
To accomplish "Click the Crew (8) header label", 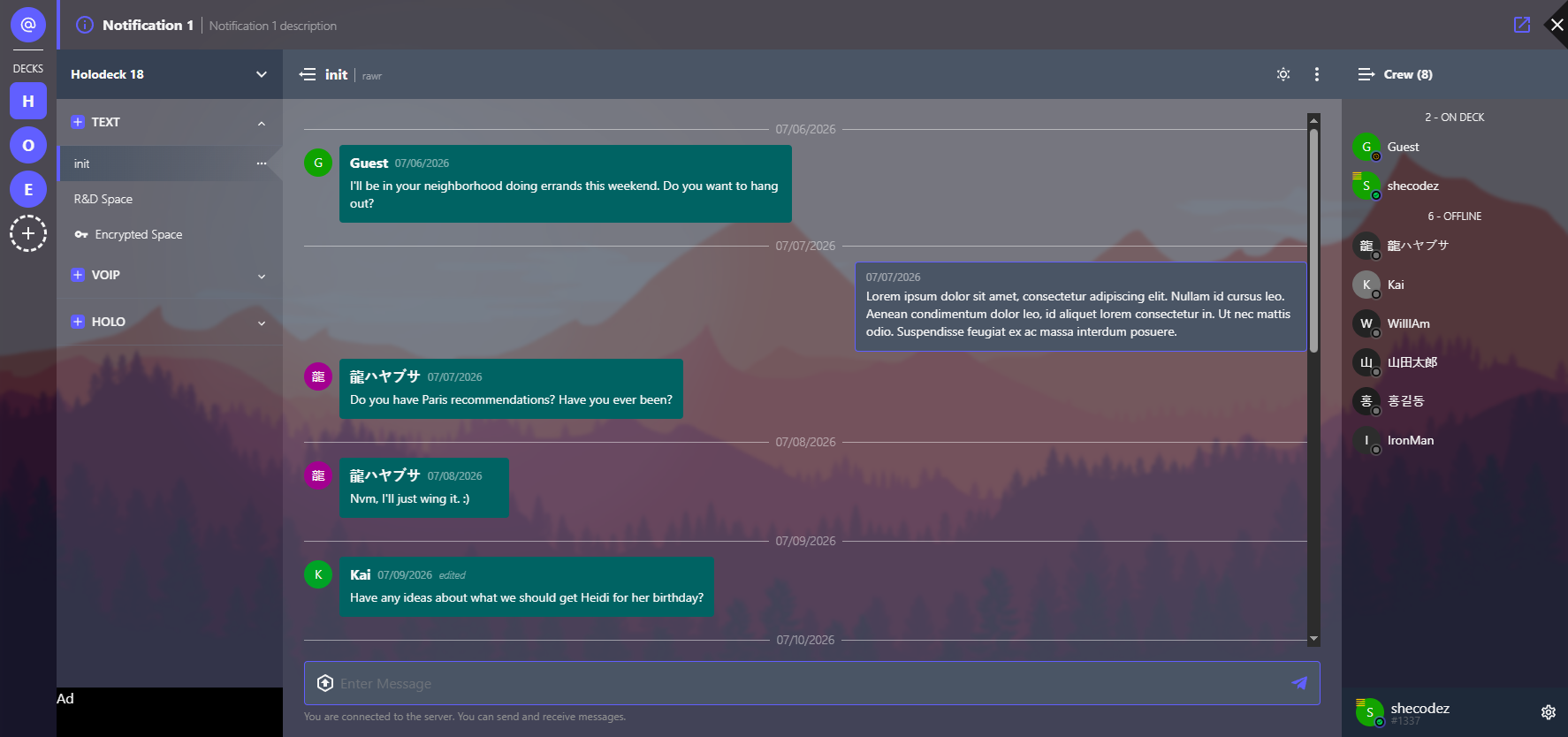I will [1408, 74].
